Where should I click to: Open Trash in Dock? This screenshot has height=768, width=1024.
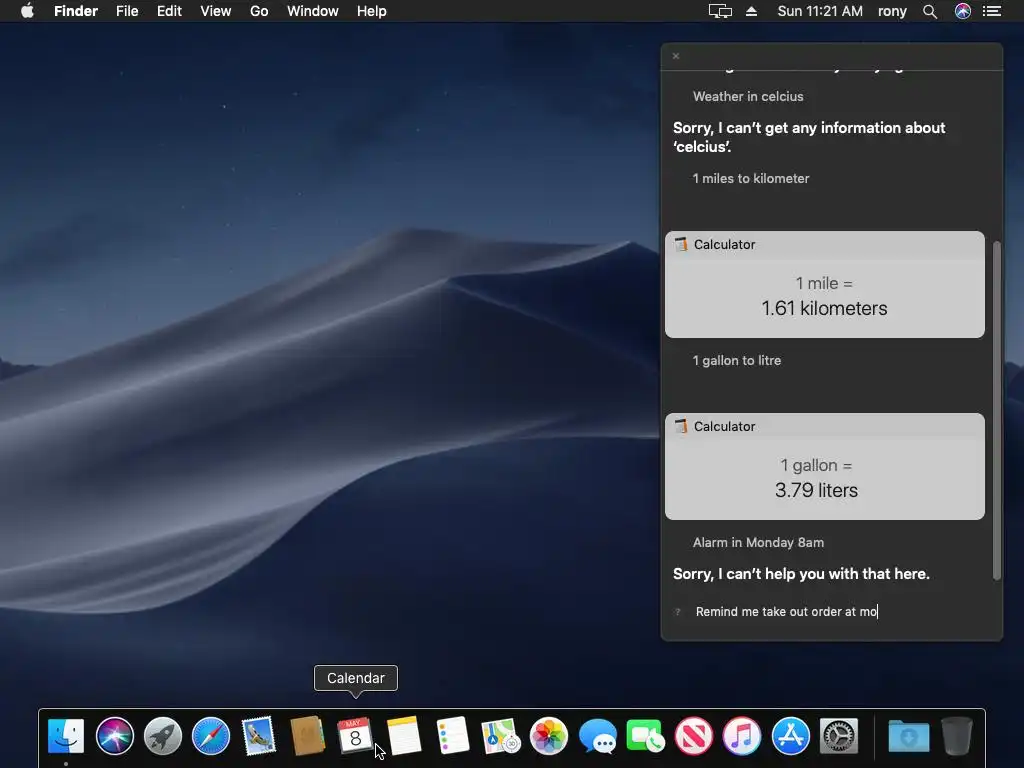click(x=957, y=736)
